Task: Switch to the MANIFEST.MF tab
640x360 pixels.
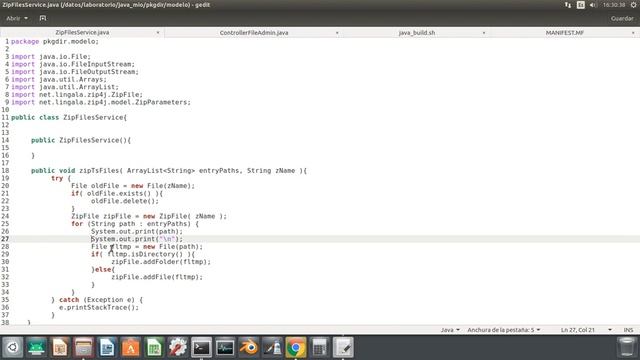Action: 564,33
